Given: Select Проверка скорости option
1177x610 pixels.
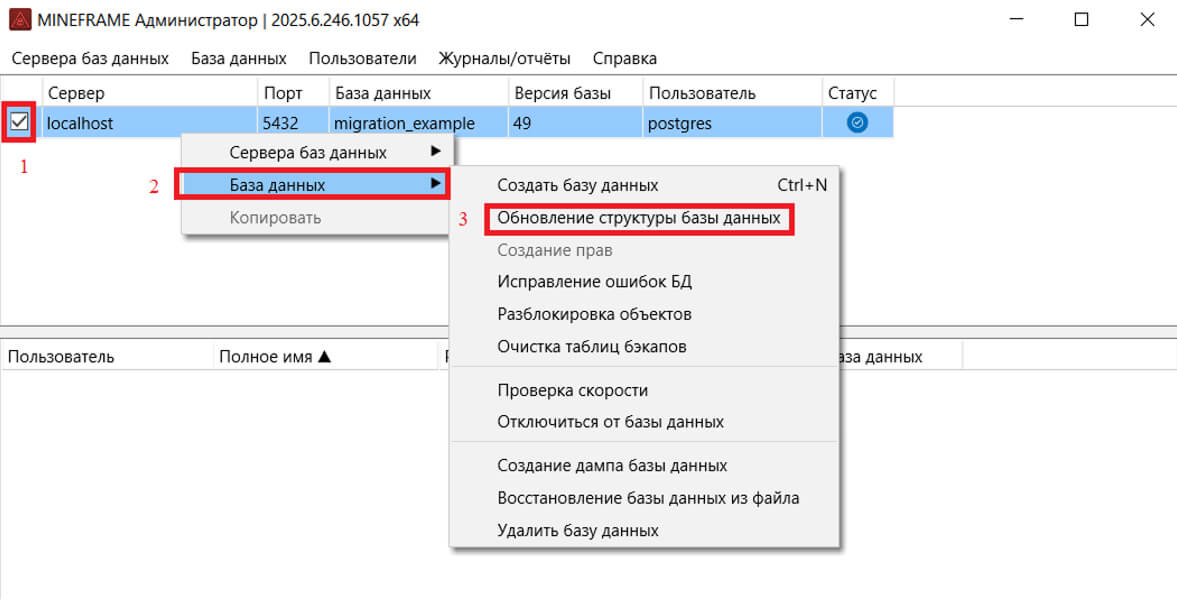Looking at the screenshot, I should tap(644, 390).
